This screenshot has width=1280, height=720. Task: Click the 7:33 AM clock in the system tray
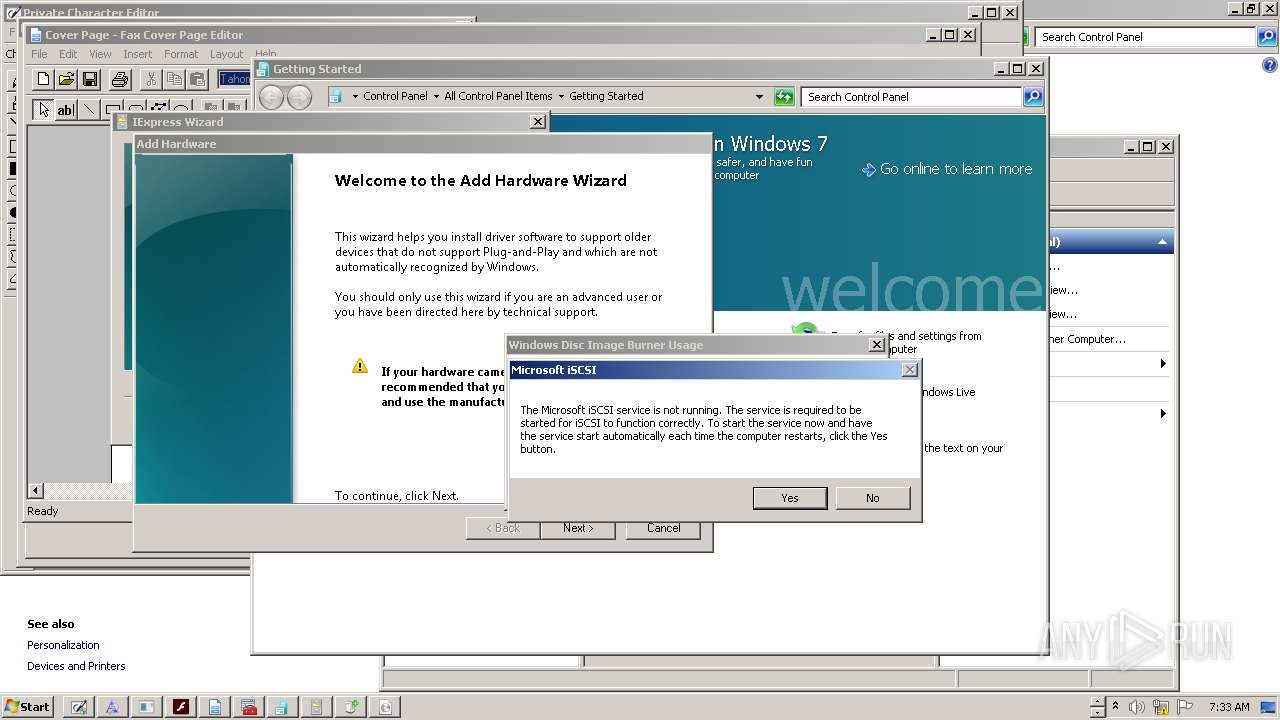1229,707
